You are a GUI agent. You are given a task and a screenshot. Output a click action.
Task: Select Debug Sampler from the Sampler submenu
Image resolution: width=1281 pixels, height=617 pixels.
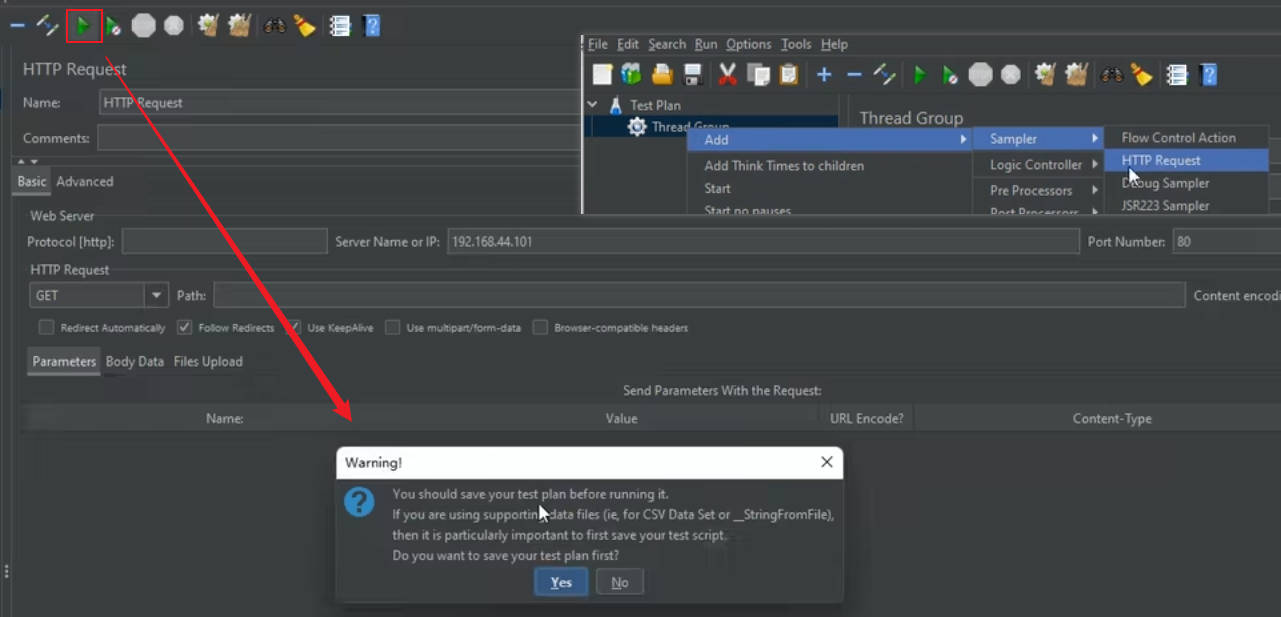(x=1165, y=183)
